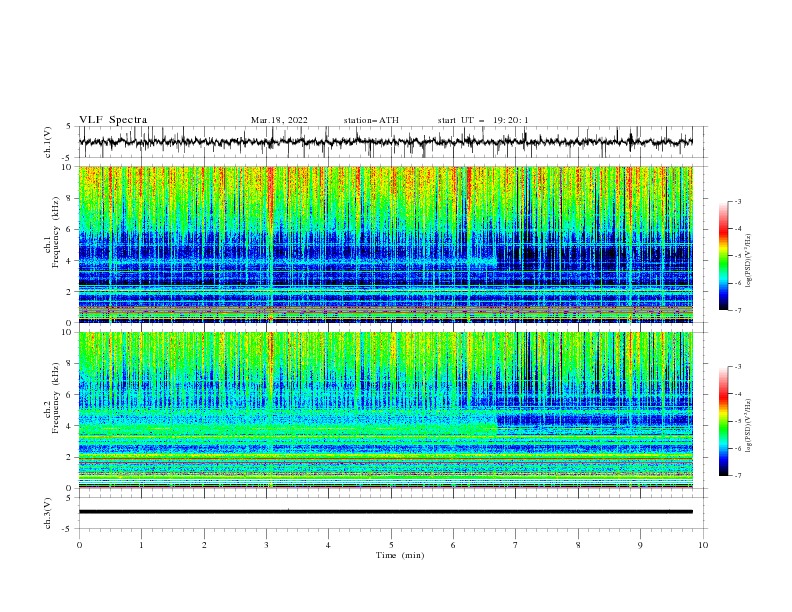The image size is (792, 612).
Task: Click the time axis tick label "9"
Action: 640,545
